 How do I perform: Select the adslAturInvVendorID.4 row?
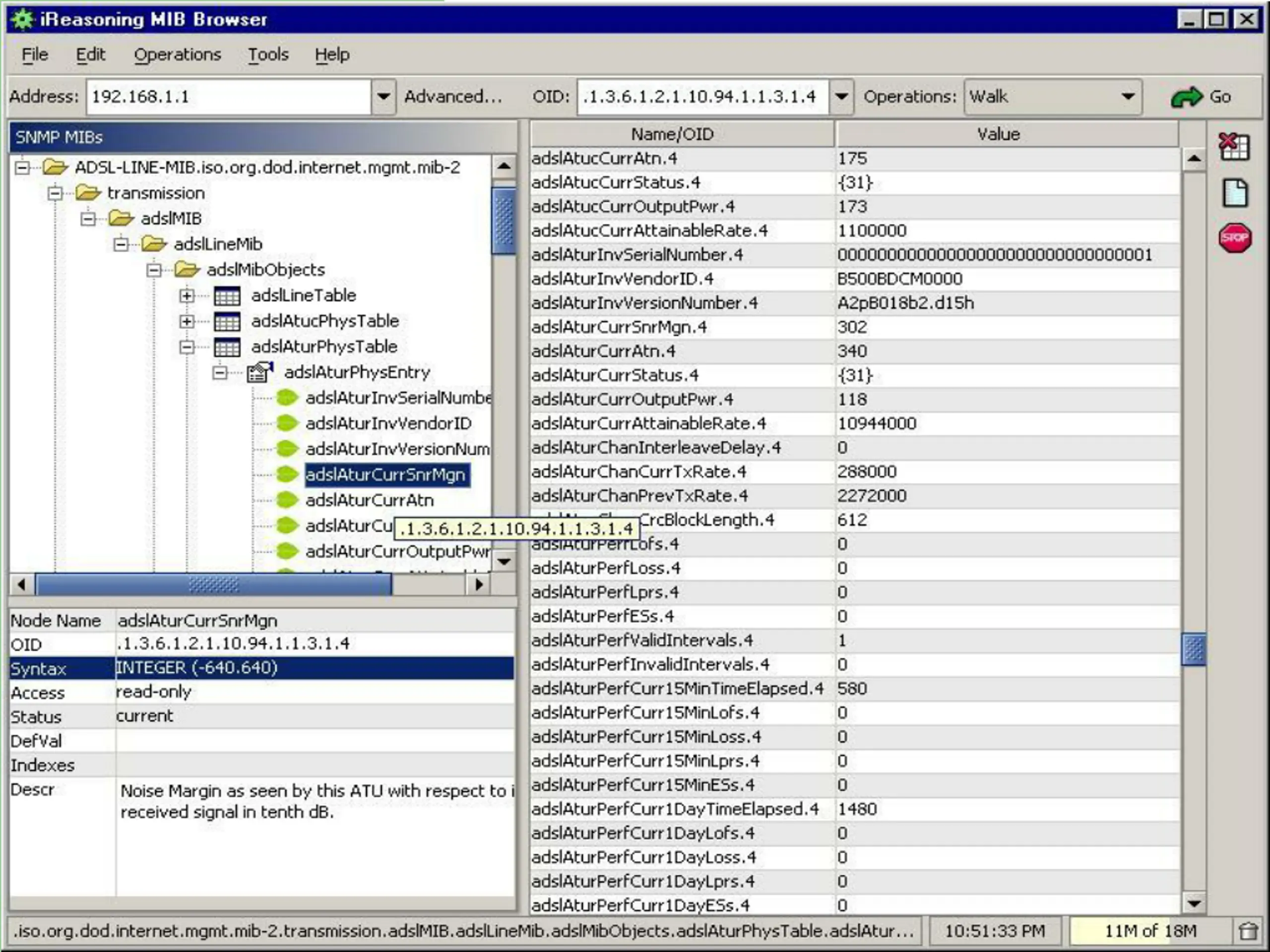[x=855, y=279]
